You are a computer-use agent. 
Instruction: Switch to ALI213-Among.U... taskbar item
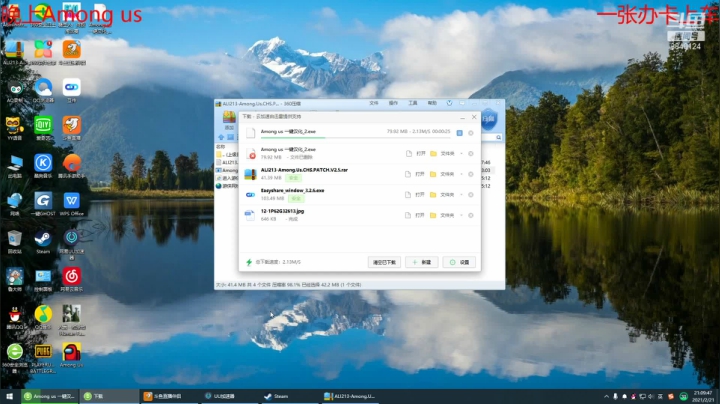(350, 396)
